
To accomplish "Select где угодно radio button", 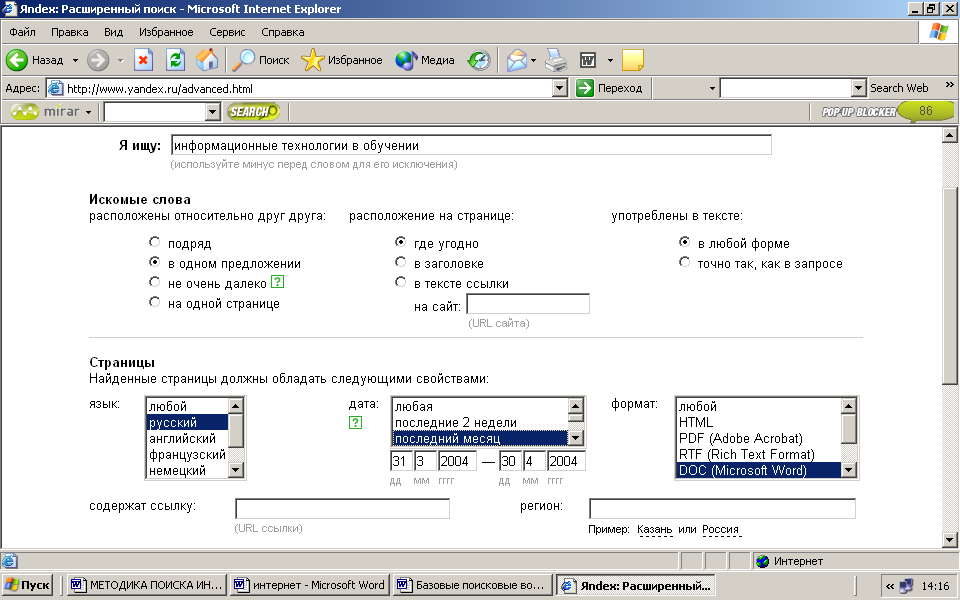I will point(400,242).
